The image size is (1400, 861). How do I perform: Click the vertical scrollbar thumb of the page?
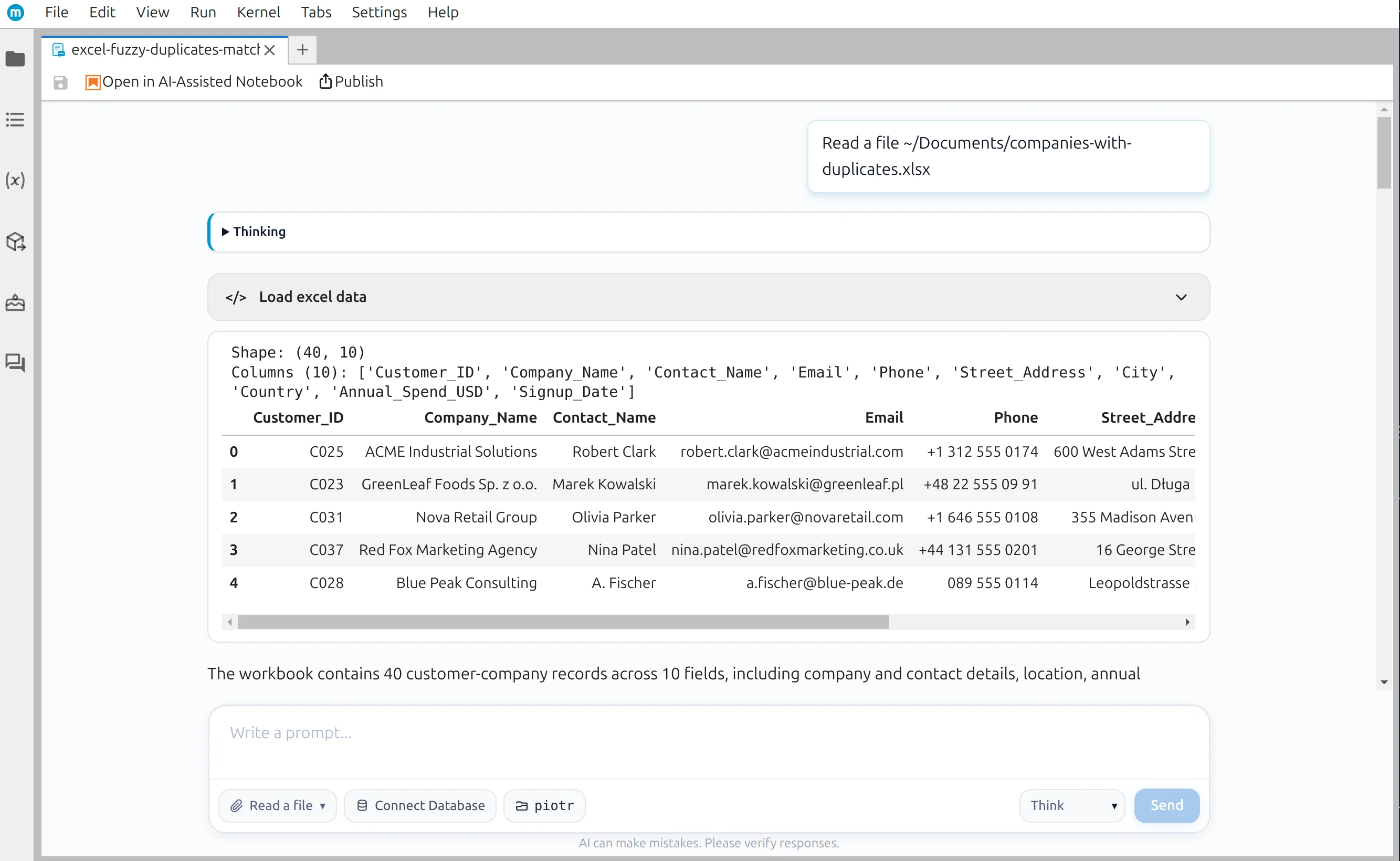click(1384, 153)
